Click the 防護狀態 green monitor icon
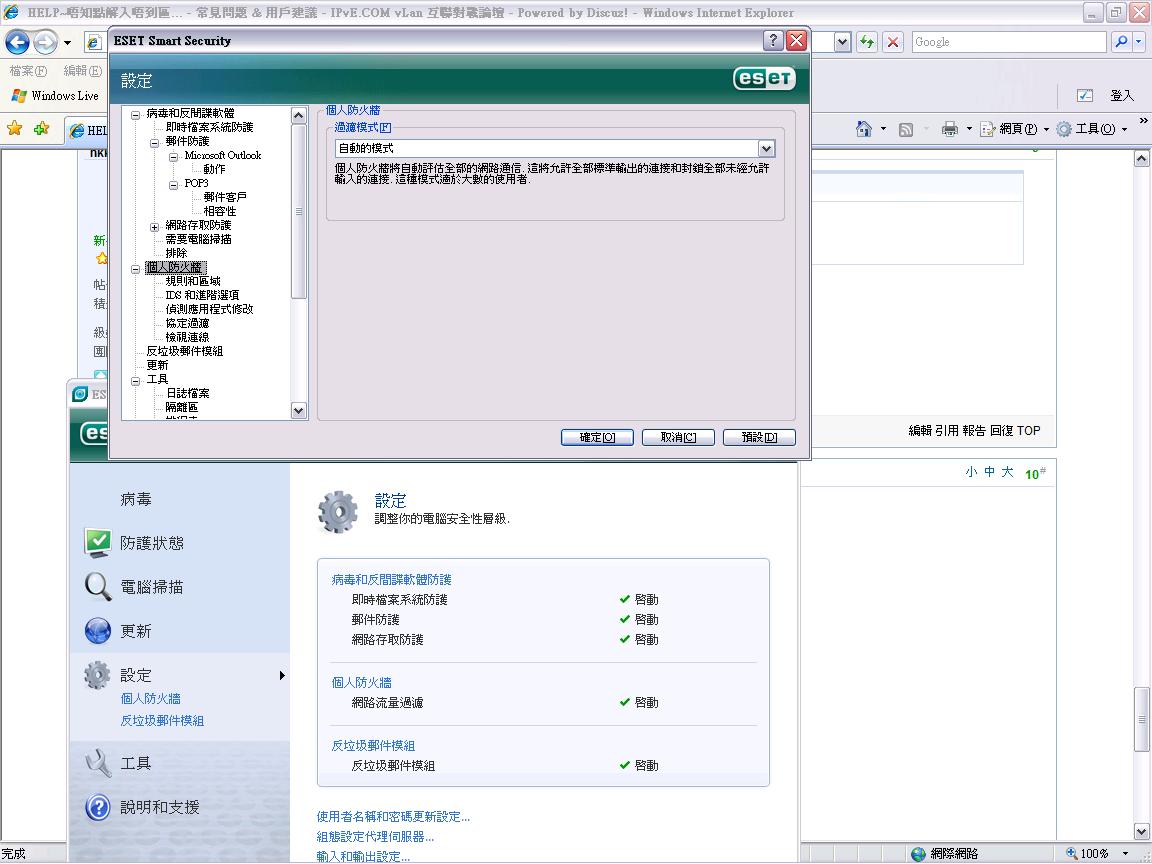The image size is (1152, 864). [98, 543]
